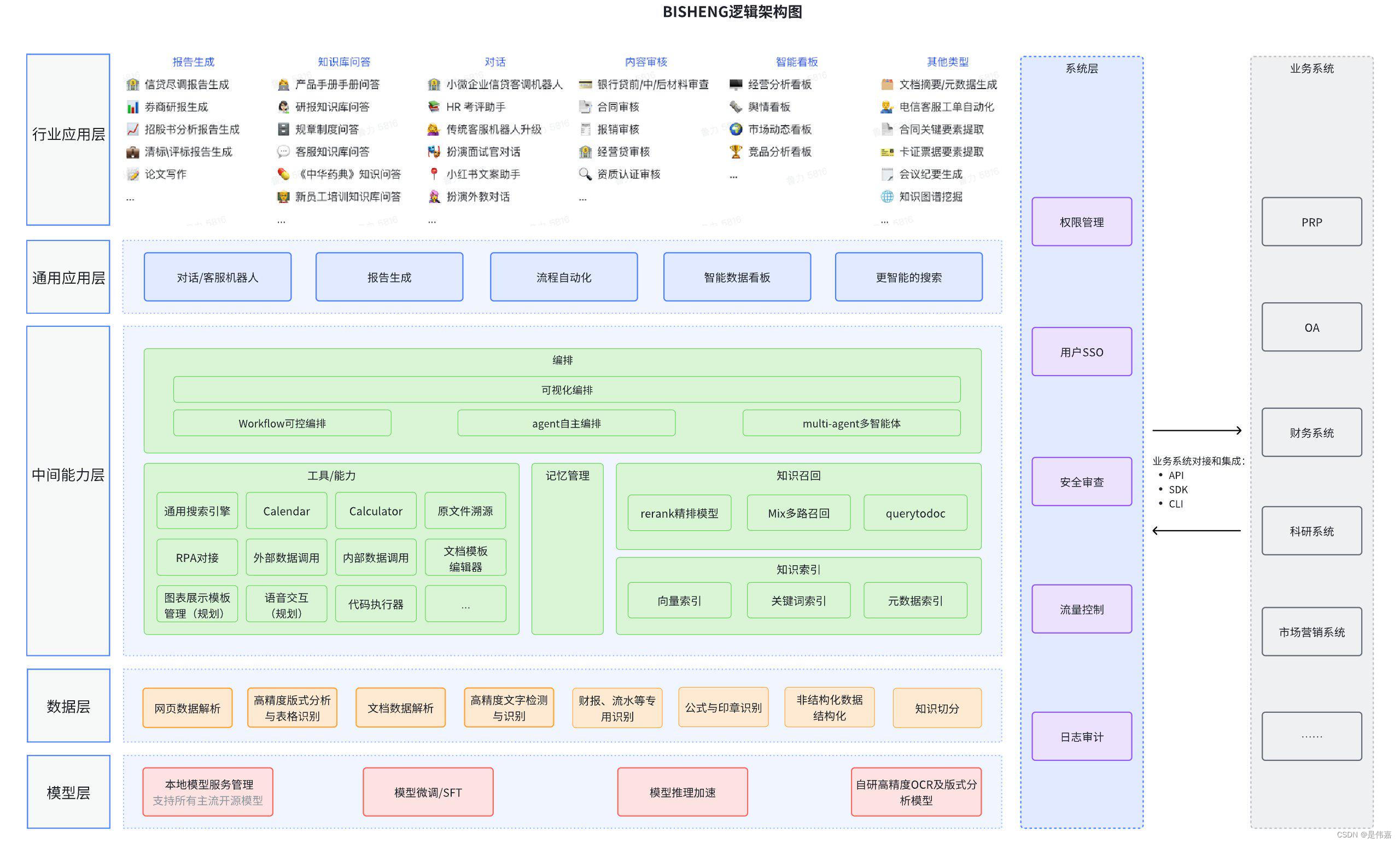Click the speech-bubble icon beside 客服知识库问答
This screenshot has width=1400, height=844.
tap(283, 151)
